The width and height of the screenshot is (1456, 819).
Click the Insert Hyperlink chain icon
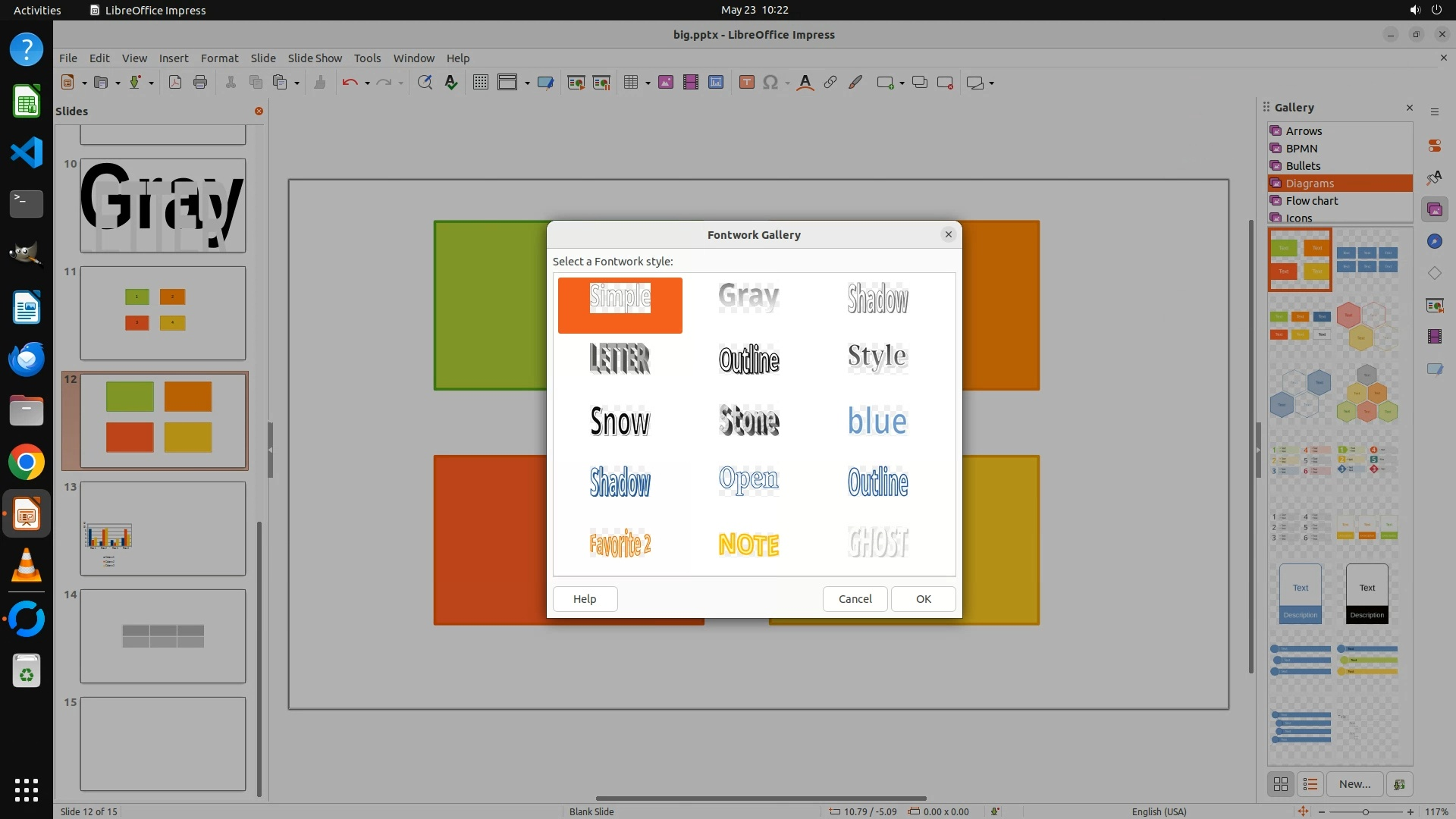click(830, 83)
